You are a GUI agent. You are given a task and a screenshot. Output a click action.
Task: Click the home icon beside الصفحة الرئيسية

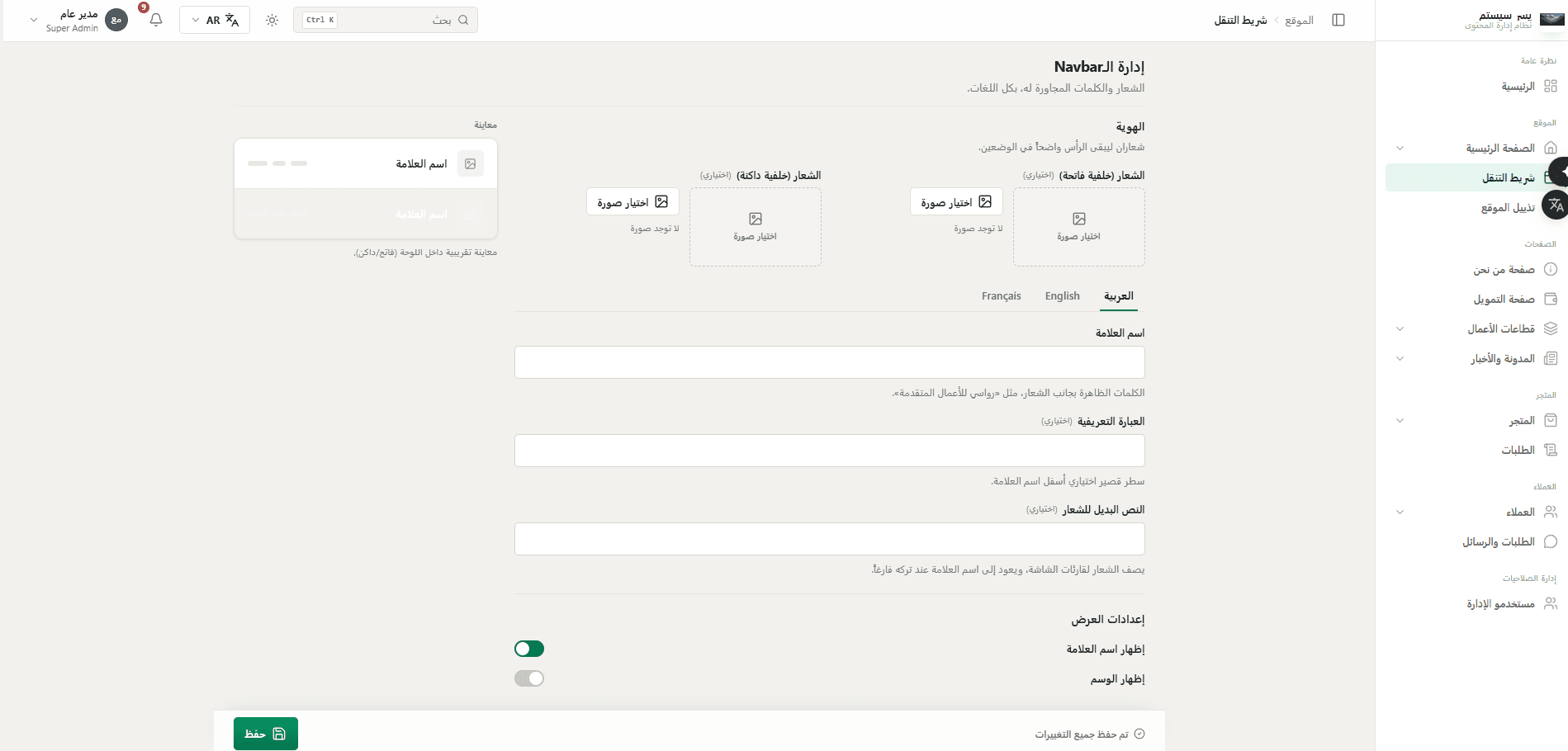[1551, 148]
